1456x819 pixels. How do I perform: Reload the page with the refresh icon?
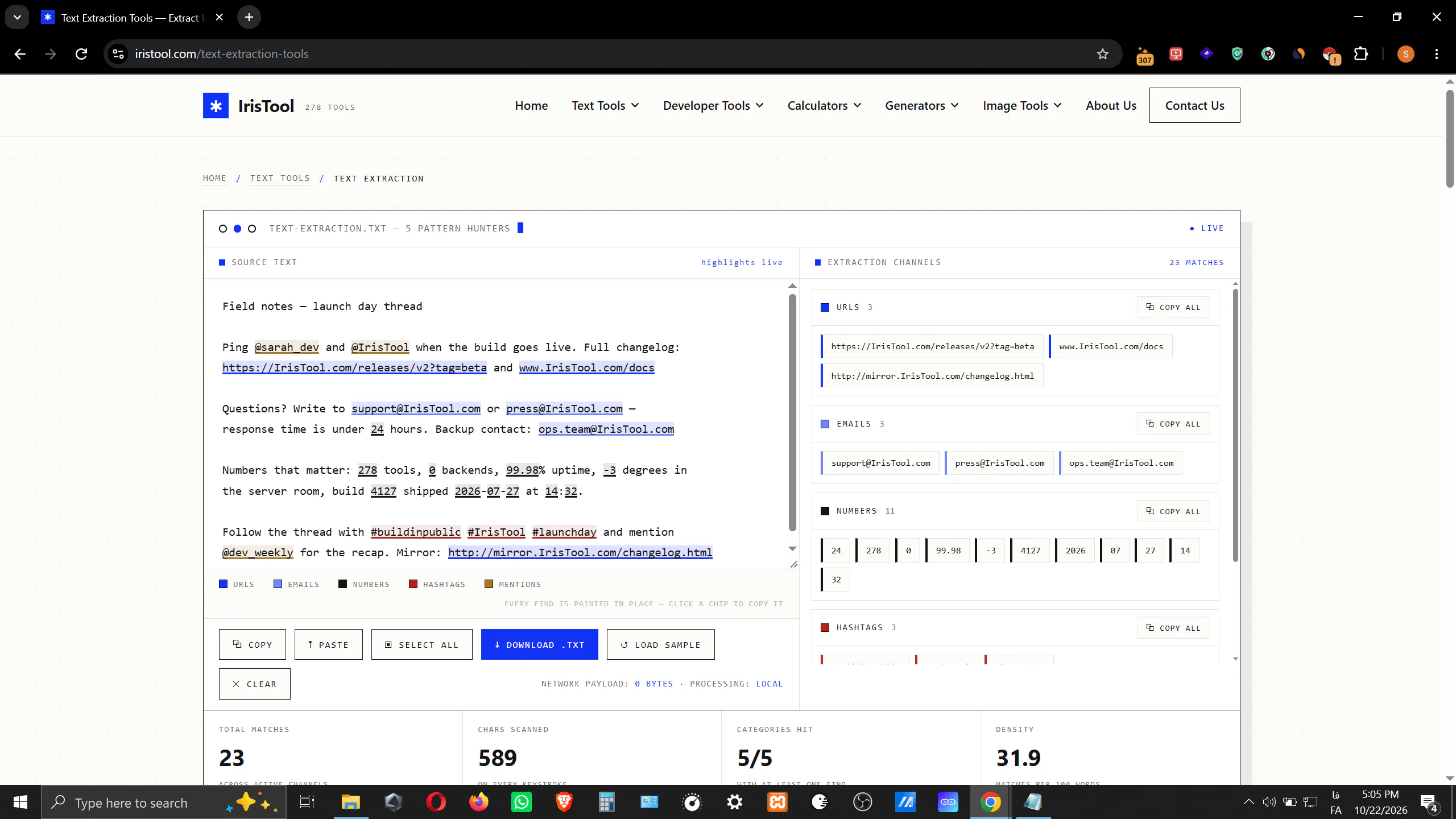coord(81,54)
